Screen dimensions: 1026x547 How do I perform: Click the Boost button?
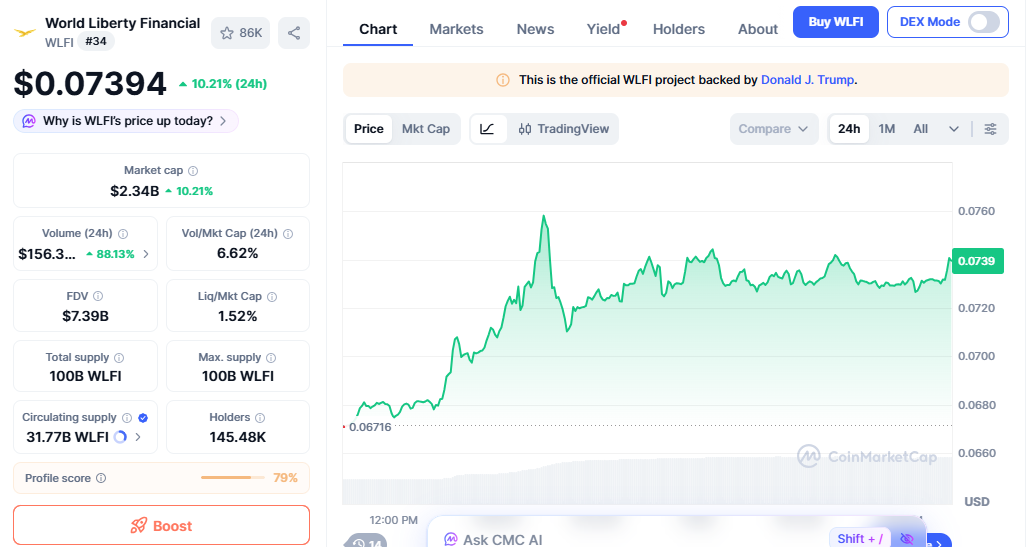[x=161, y=525]
